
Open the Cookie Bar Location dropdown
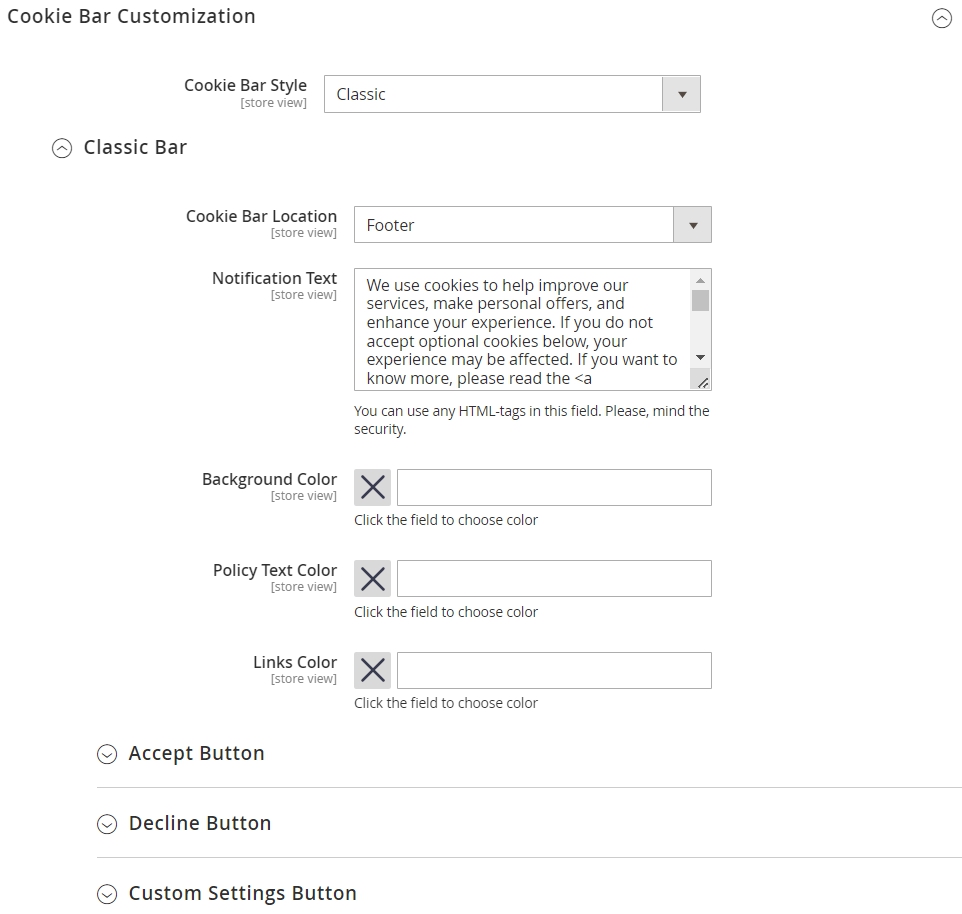point(533,225)
